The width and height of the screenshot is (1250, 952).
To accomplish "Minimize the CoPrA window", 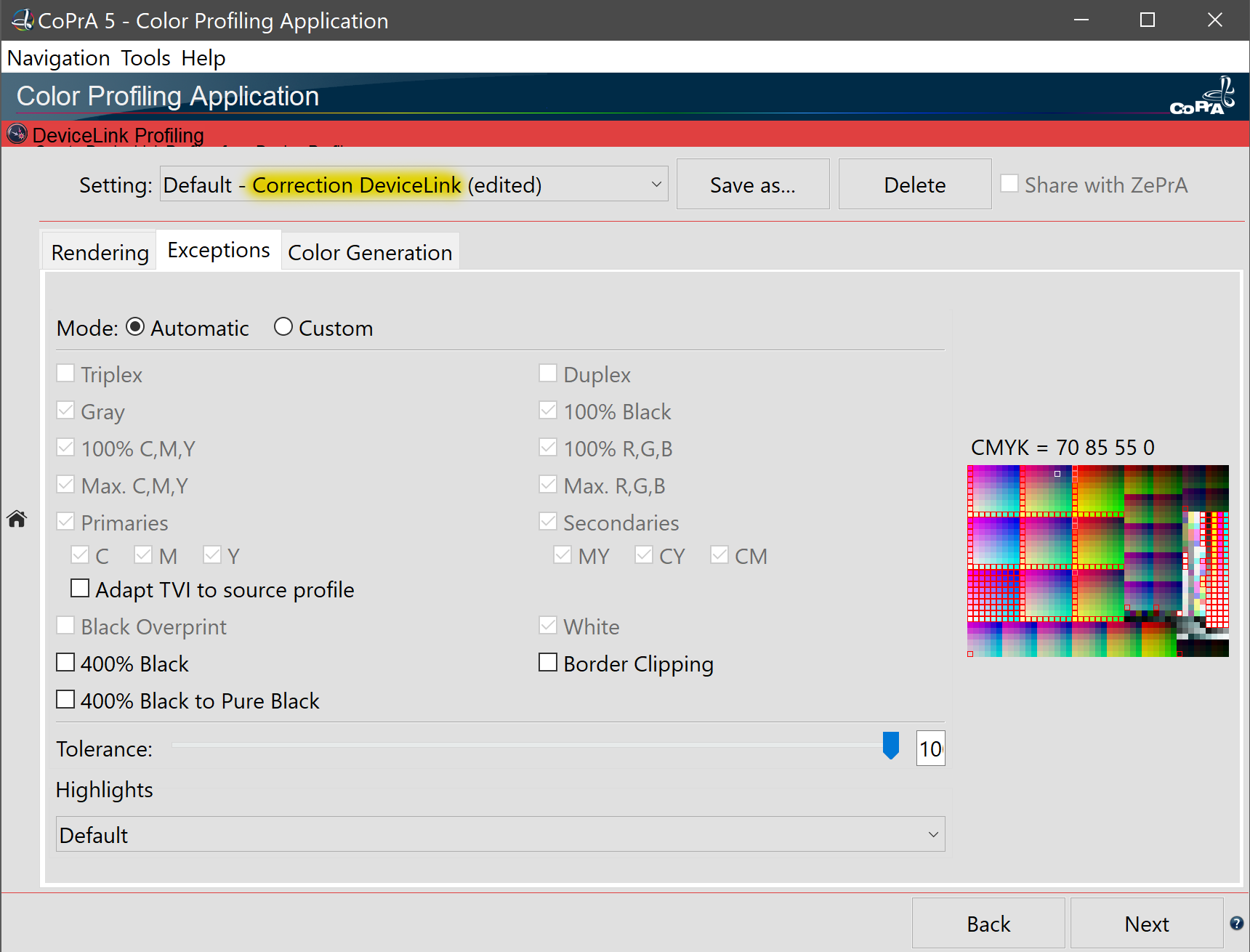I will (1081, 20).
